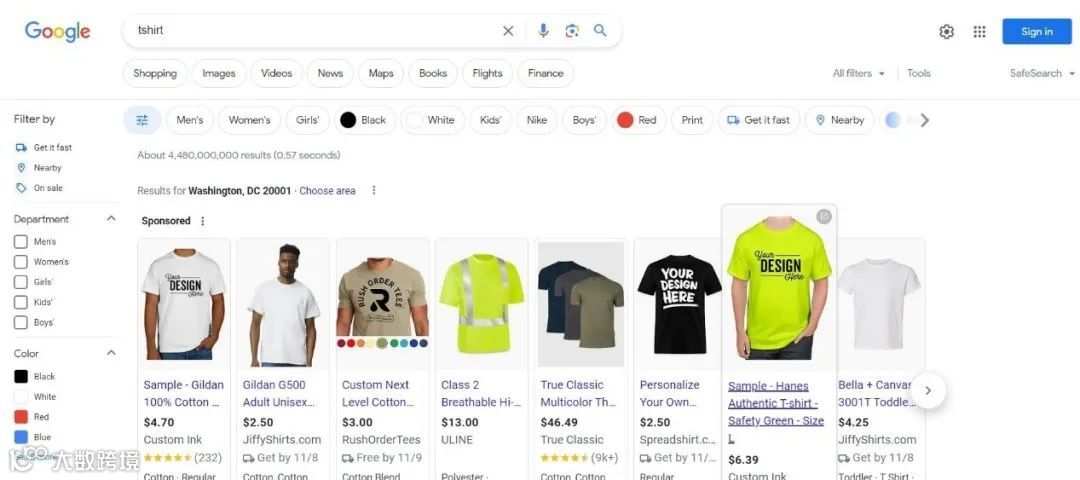
Task: Select the Black color chip
Action: coord(365,120)
